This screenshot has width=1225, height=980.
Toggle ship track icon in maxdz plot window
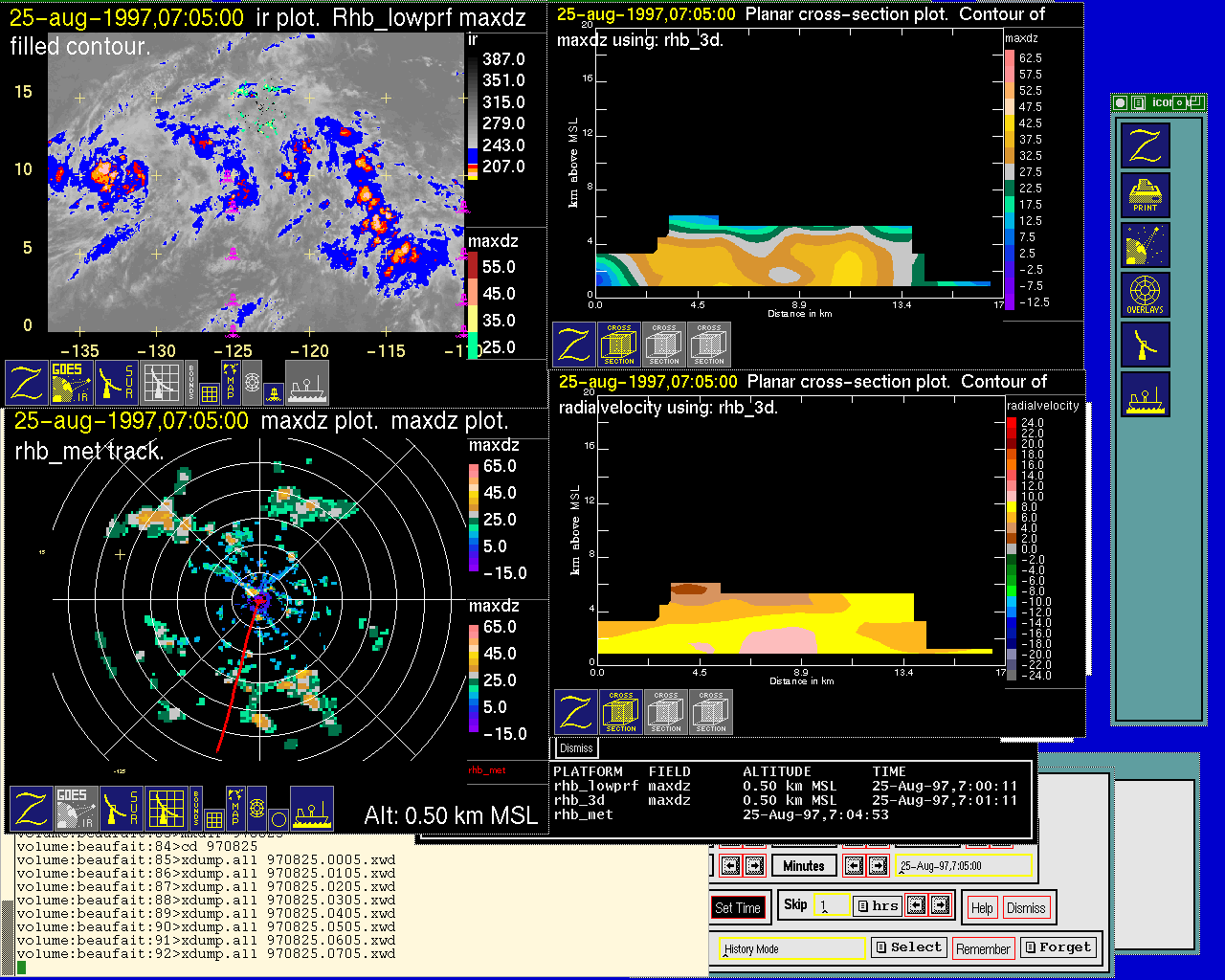[x=311, y=809]
